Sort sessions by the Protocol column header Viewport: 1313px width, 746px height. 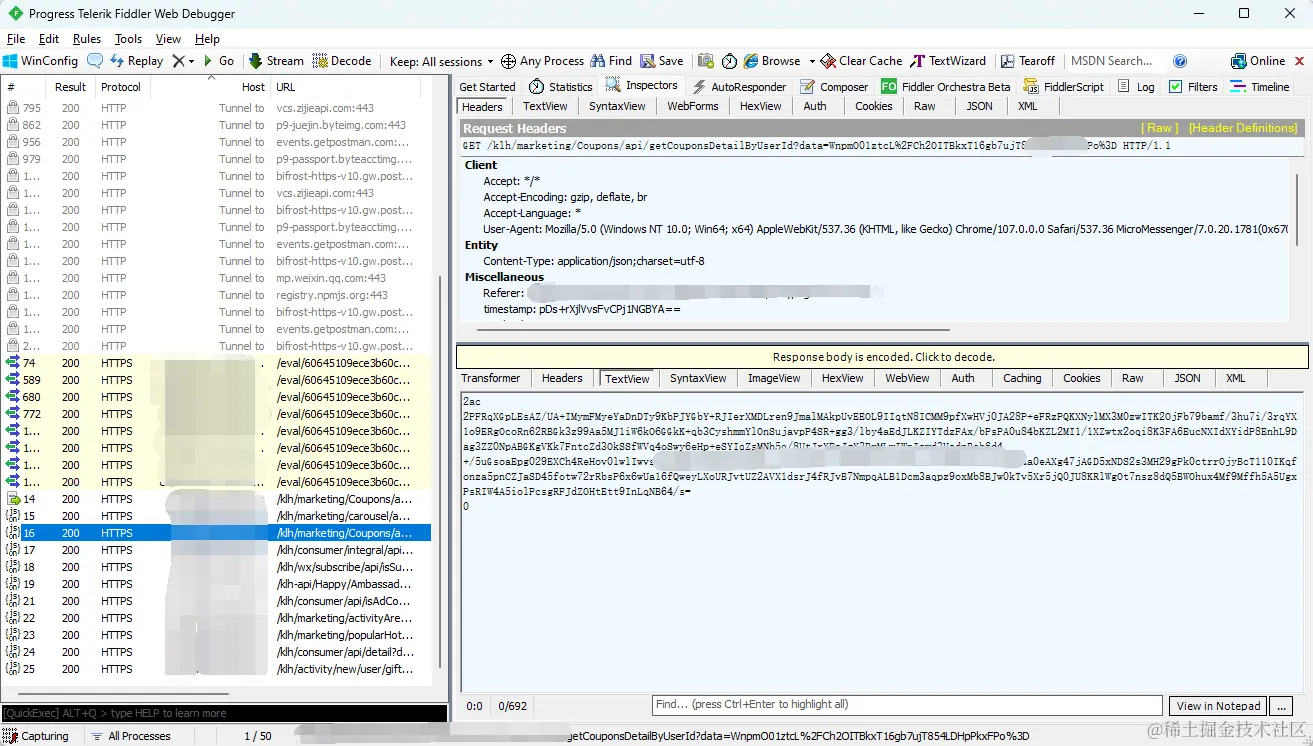[x=121, y=87]
